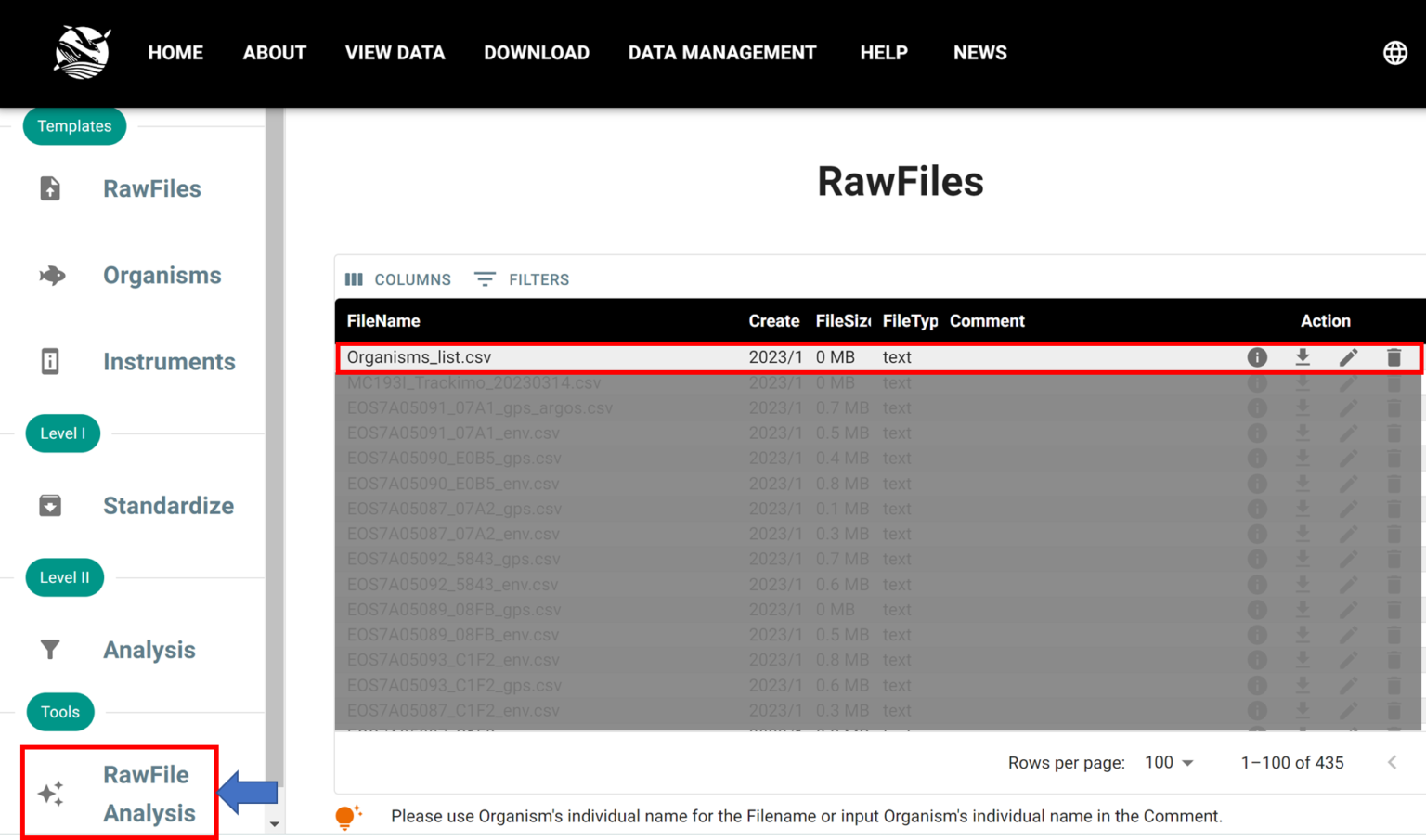This screenshot has height=840, width=1426.
Task: Open the RawFiles upload section in sidebar
Action: (151, 188)
